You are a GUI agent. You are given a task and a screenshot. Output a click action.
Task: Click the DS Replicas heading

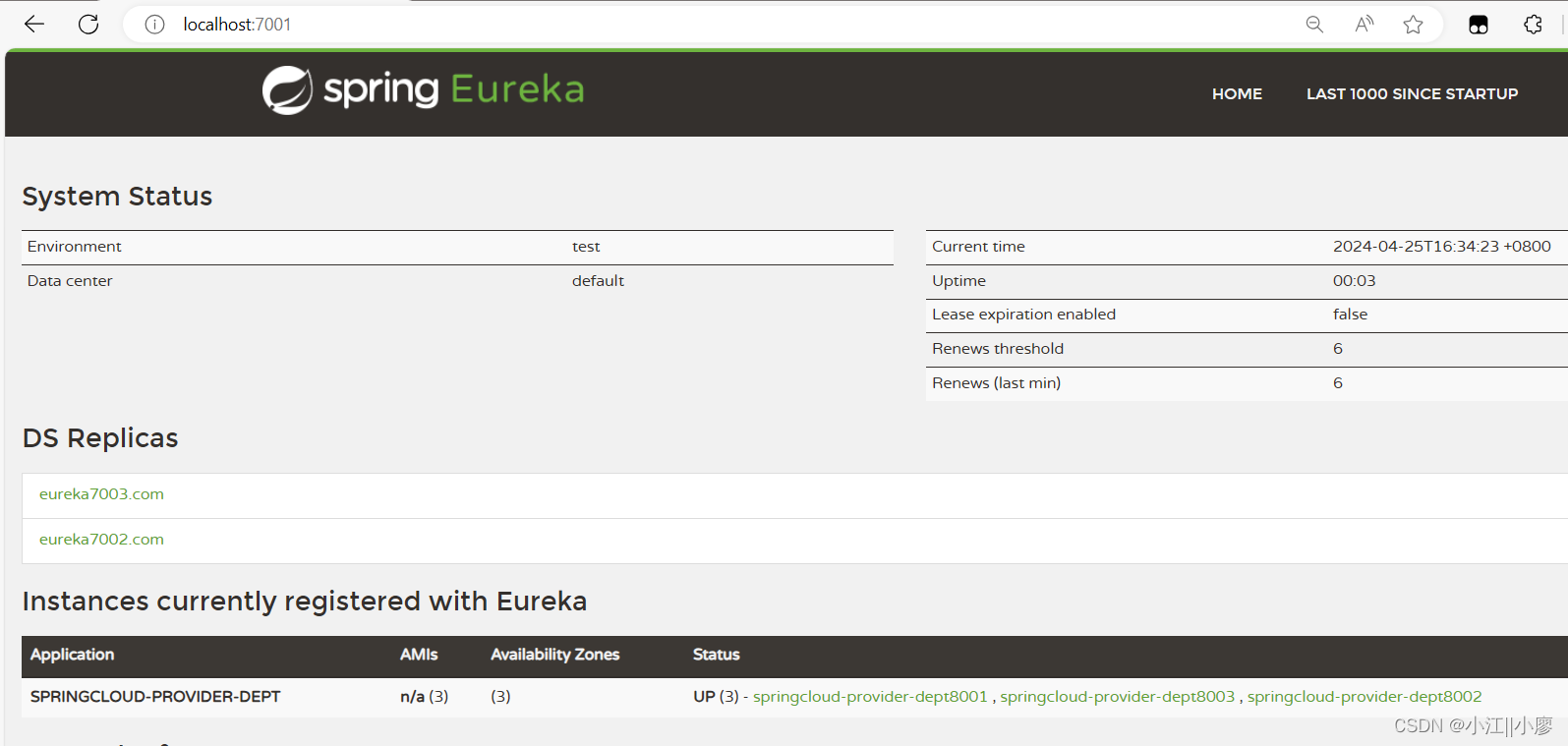tap(100, 438)
